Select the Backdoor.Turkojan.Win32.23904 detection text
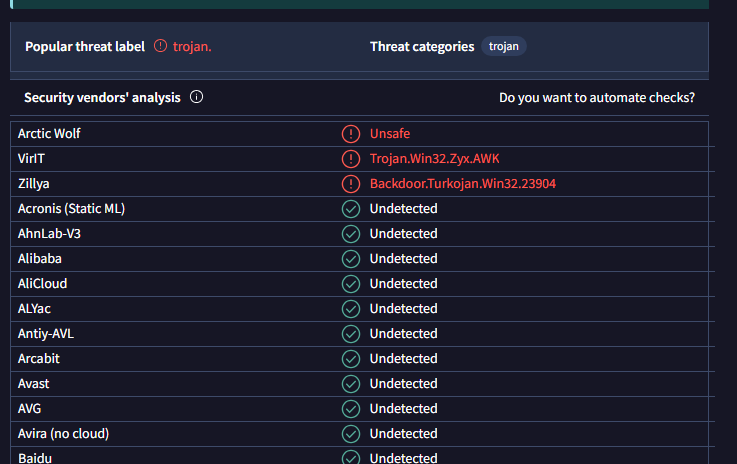This screenshot has height=464, width=737. [463, 183]
